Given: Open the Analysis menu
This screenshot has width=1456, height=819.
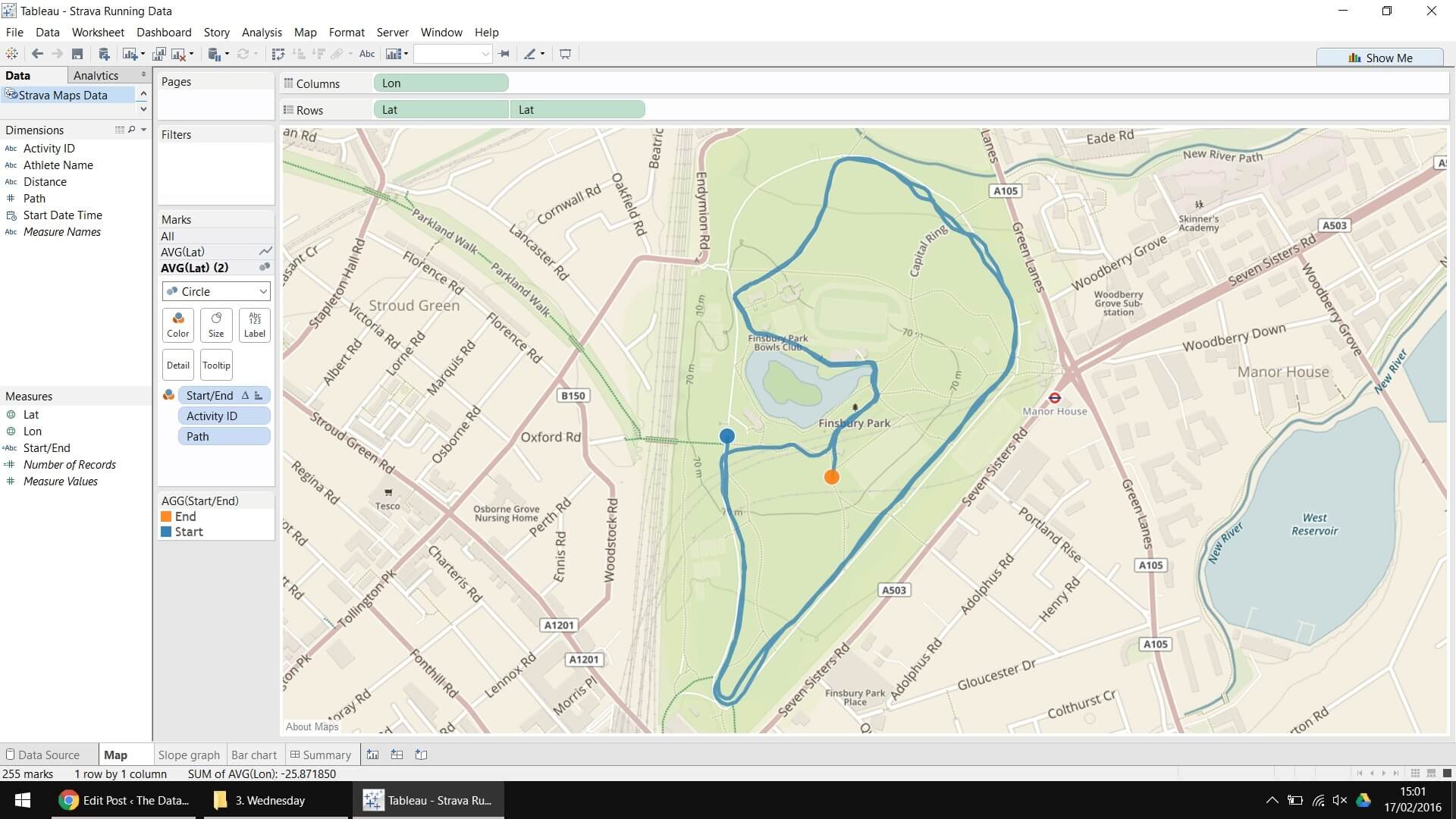Looking at the screenshot, I should [x=262, y=33].
